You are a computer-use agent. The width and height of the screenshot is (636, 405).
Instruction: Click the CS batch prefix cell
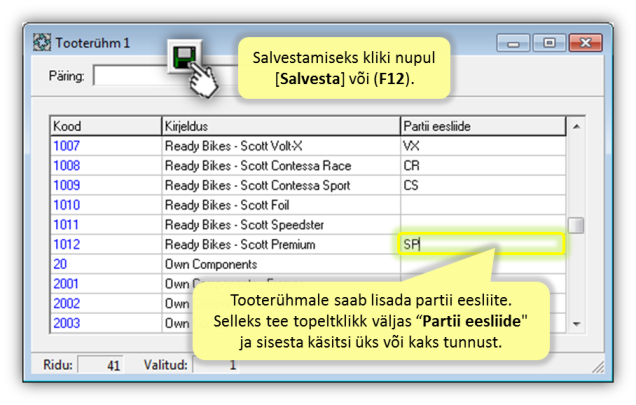[483, 185]
